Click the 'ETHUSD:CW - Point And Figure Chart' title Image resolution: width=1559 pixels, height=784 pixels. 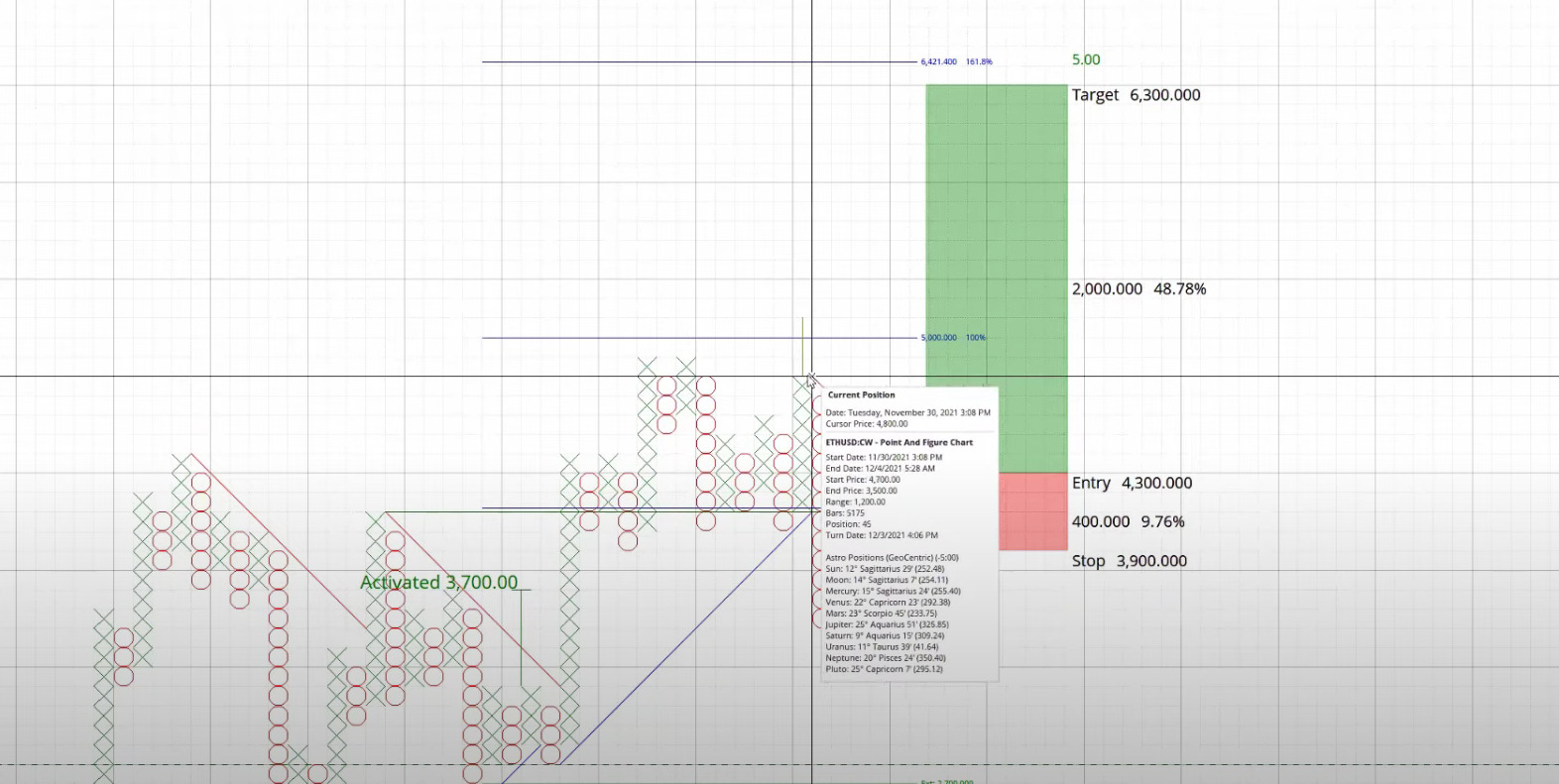pyautogui.click(x=899, y=443)
